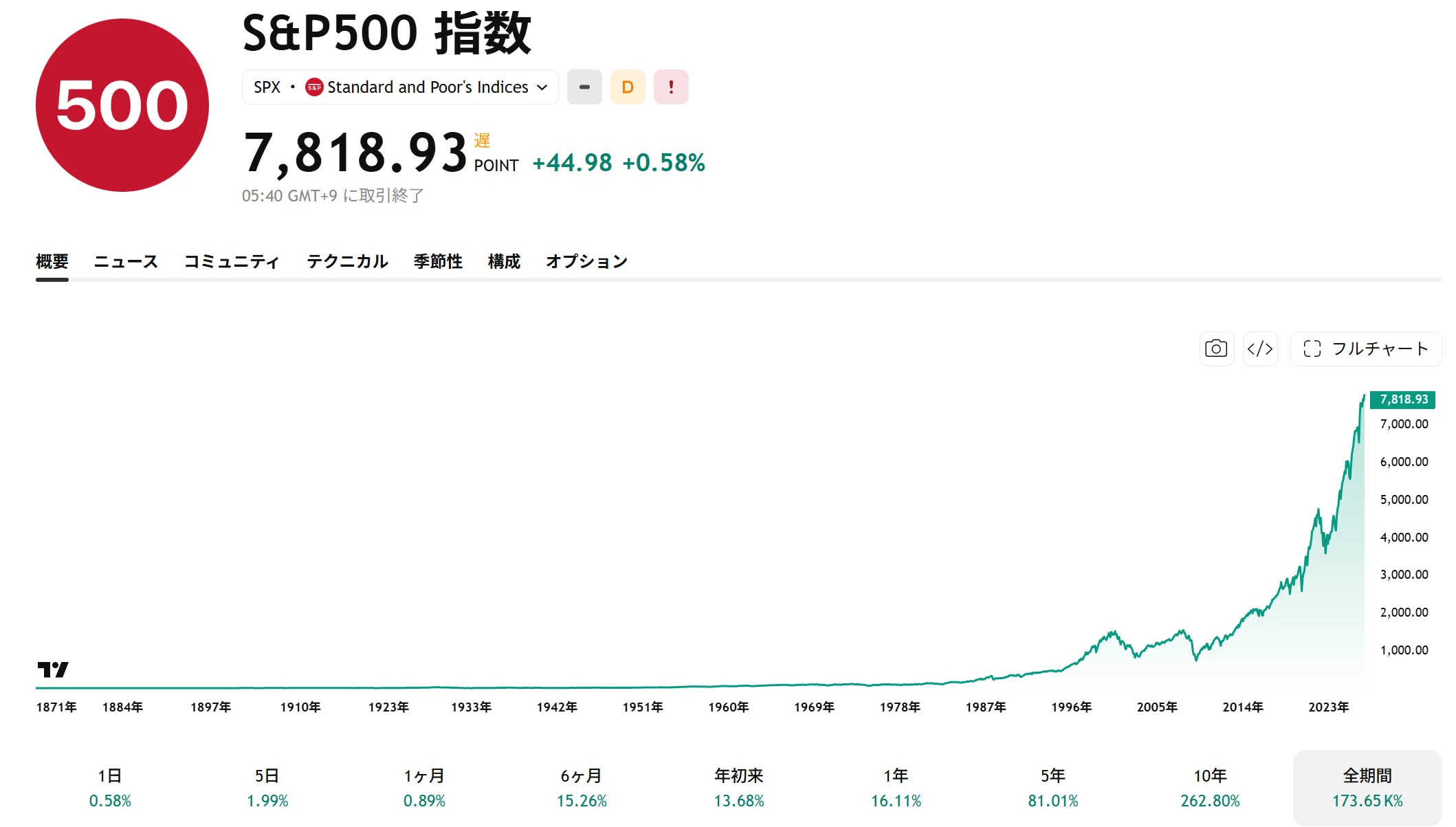Screen dimensions: 1456x827
Task: Switch to the オプション tab
Action: coord(586,261)
